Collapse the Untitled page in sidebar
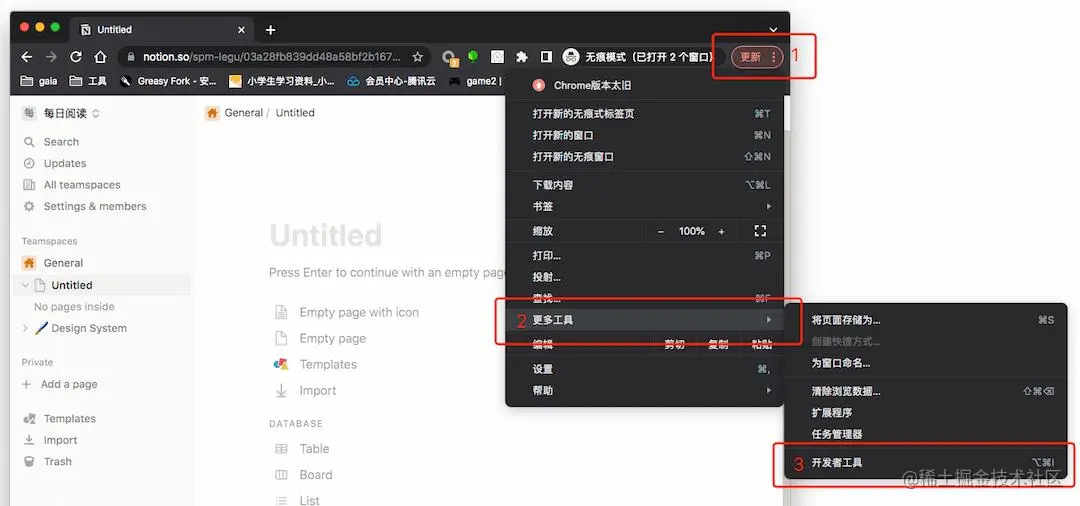1080x506 pixels. pyautogui.click(x=25, y=285)
